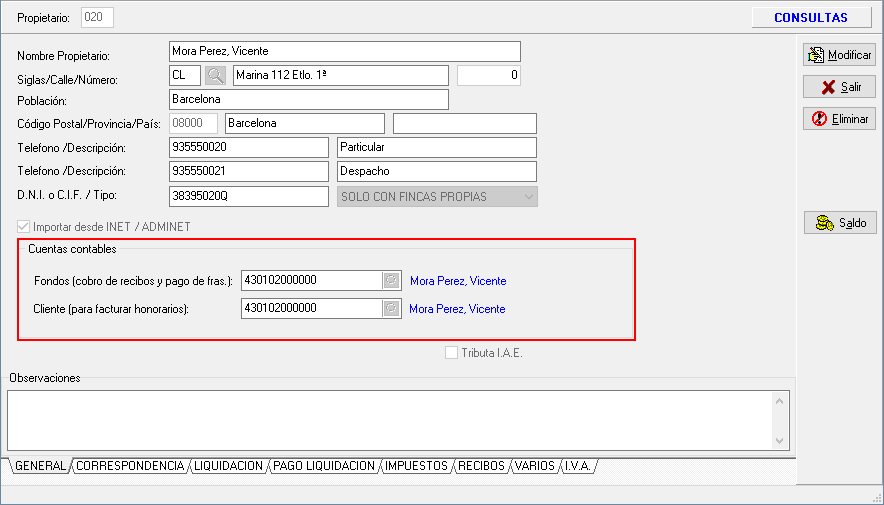Click the Particular description field
Image resolution: width=884 pixels, height=505 pixels.
pyautogui.click(x=437, y=148)
